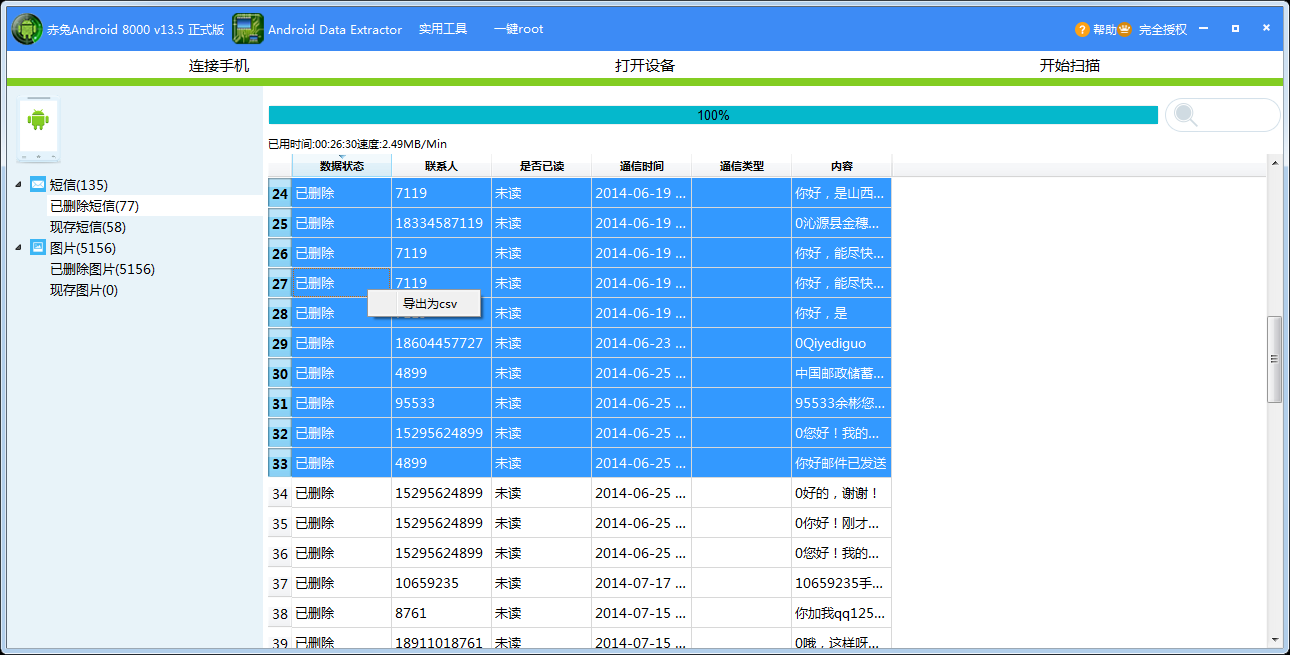Select row header number 37
Viewport: 1290px width, 655px height.
click(x=280, y=583)
